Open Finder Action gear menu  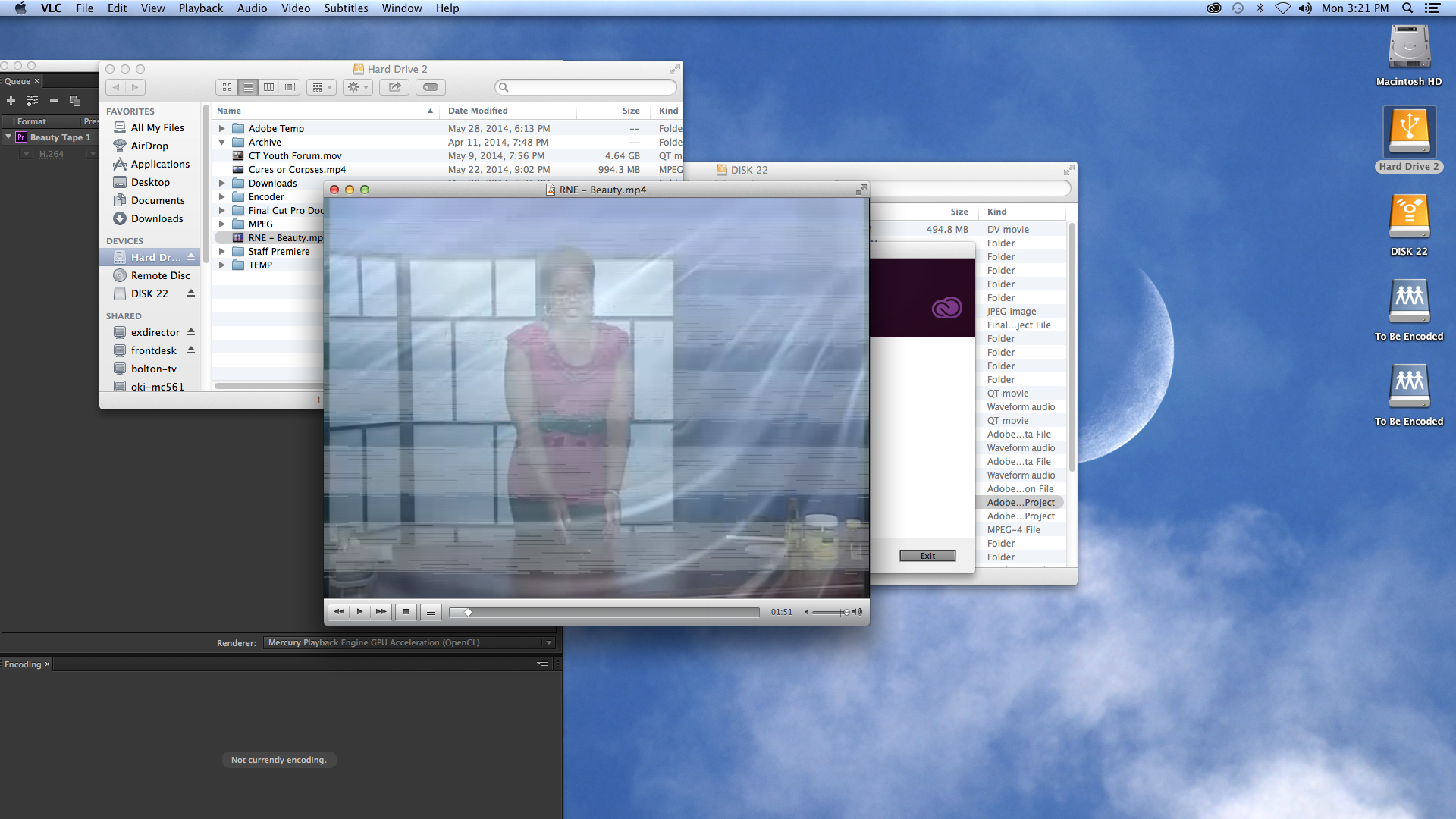(x=357, y=87)
